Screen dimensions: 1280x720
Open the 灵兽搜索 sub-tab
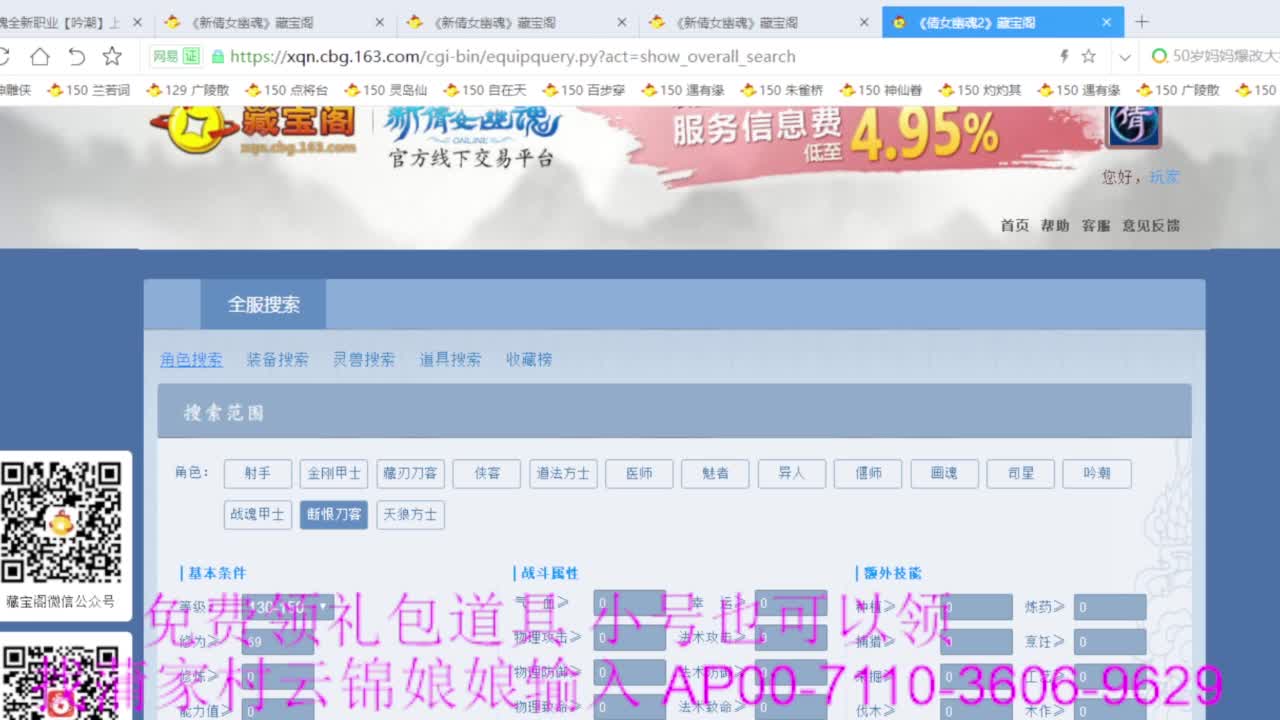364,359
